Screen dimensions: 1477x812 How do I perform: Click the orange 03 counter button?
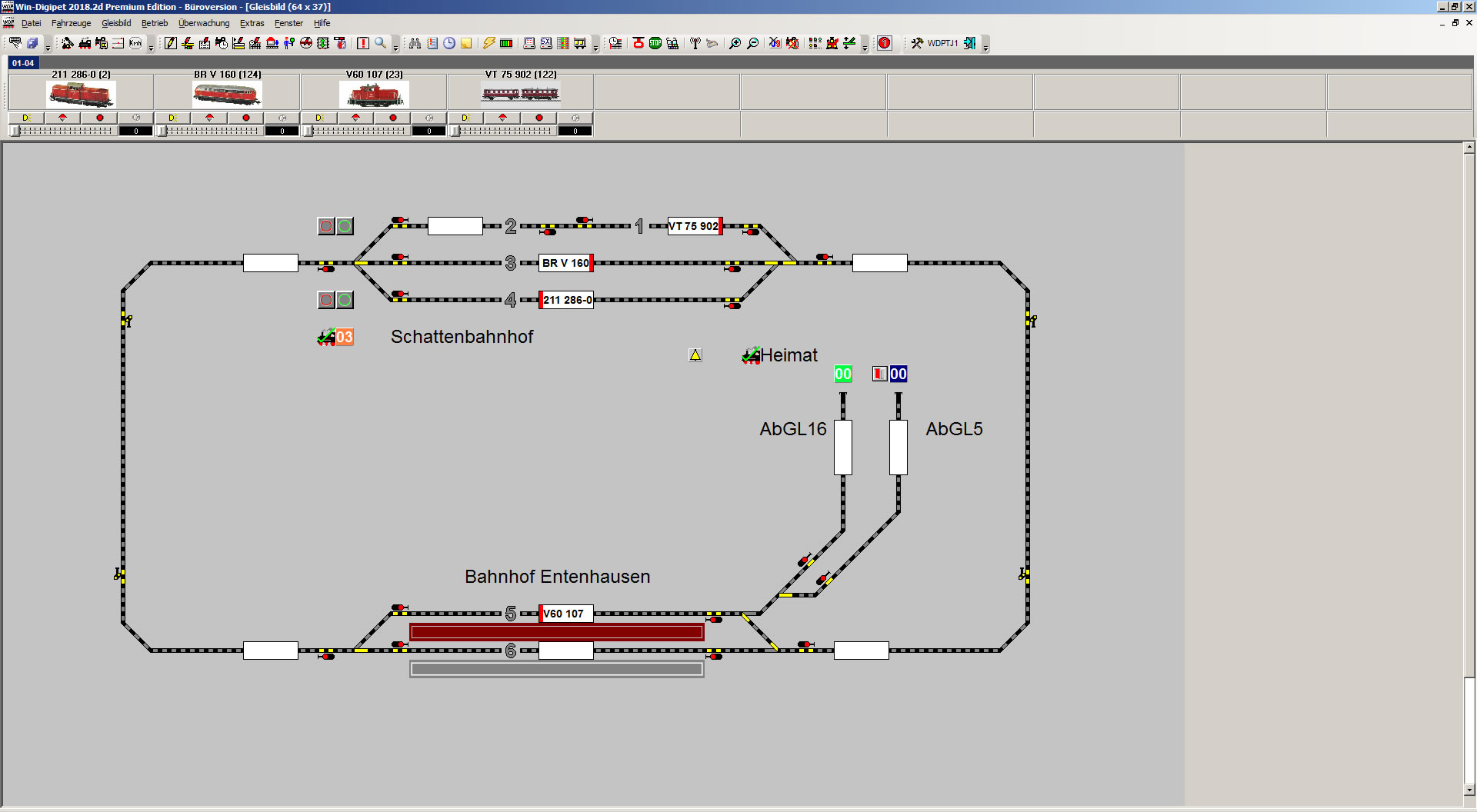click(x=344, y=337)
